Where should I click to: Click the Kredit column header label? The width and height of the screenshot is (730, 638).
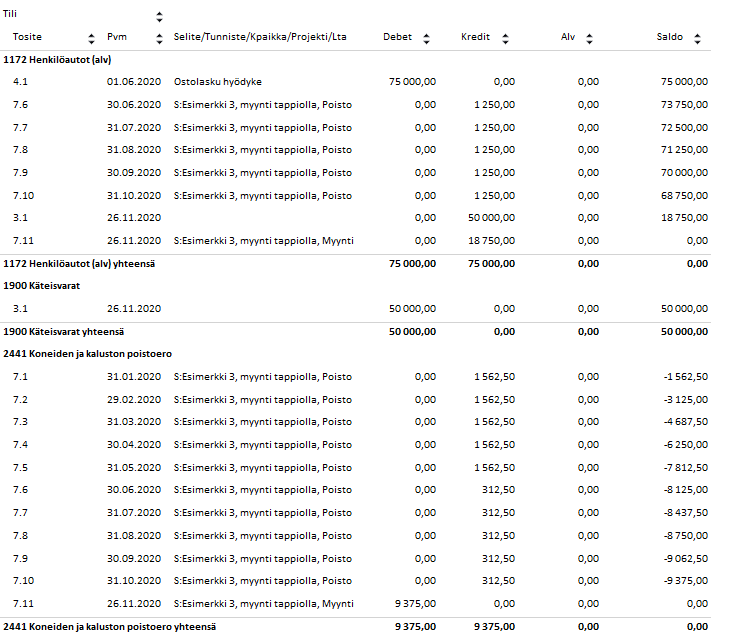coord(475,37)
